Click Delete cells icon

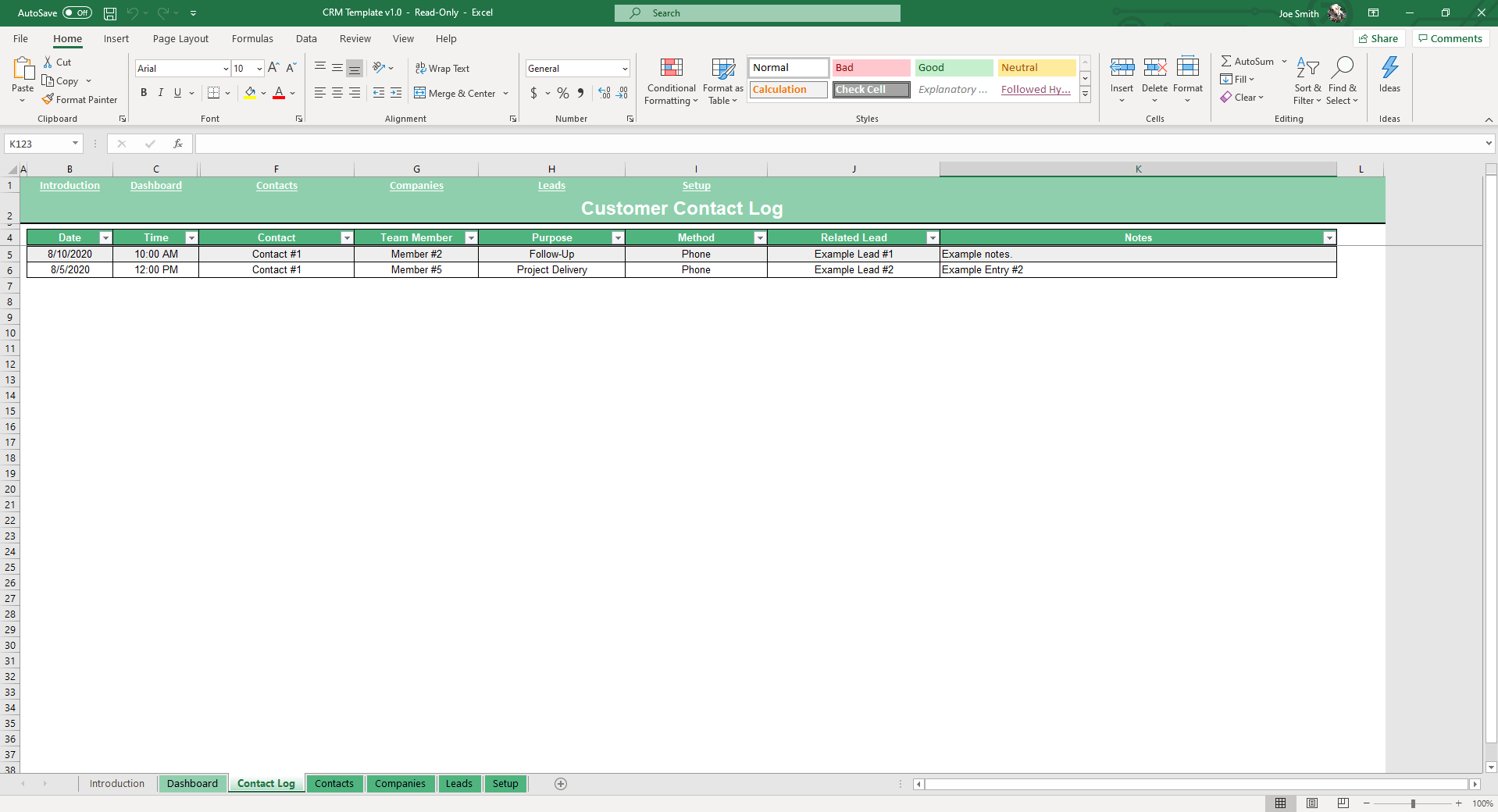tap(1155, 68)
